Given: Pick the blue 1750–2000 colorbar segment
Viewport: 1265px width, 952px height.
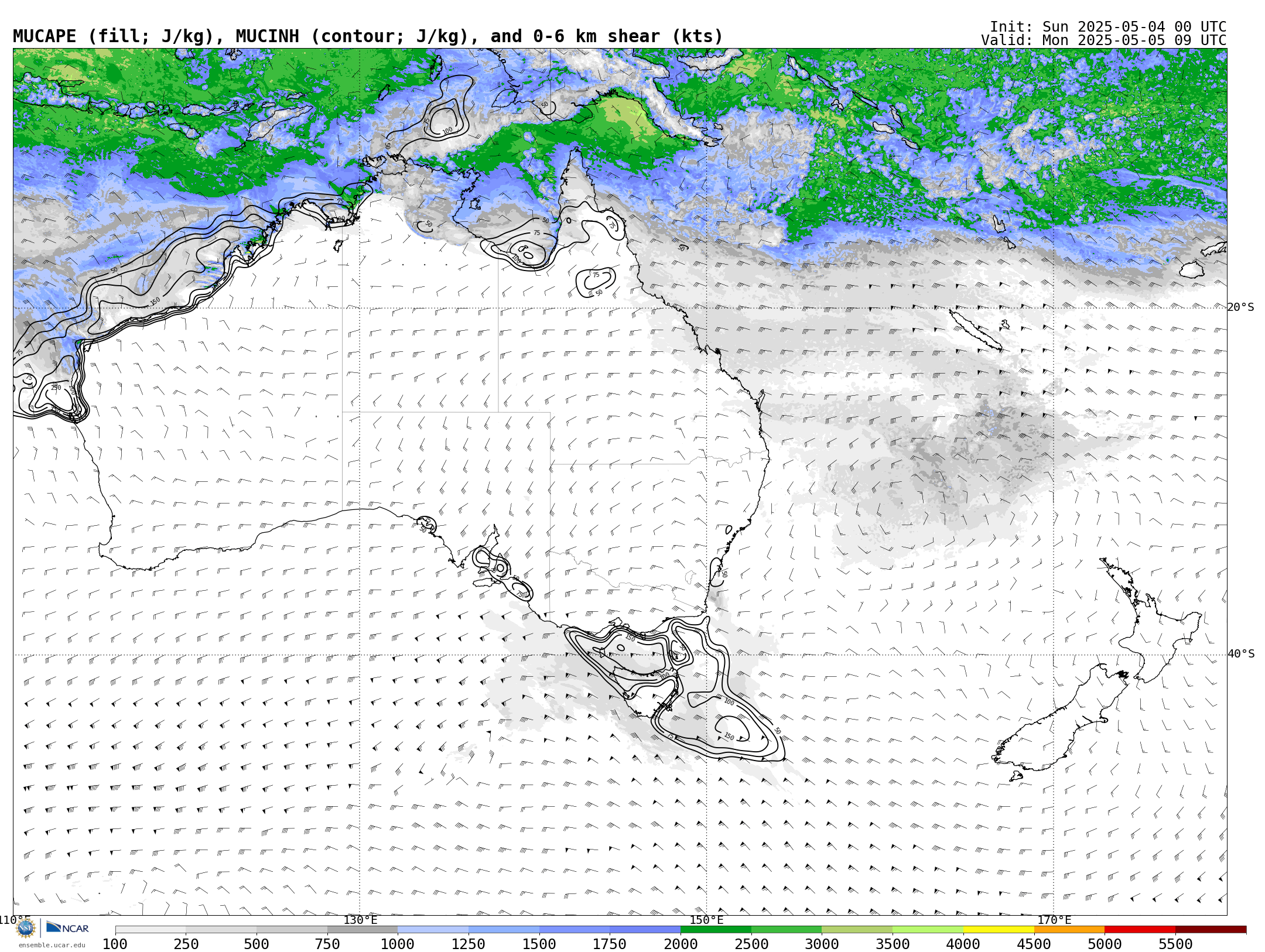Looking at the screenshot, I should 645,930.
